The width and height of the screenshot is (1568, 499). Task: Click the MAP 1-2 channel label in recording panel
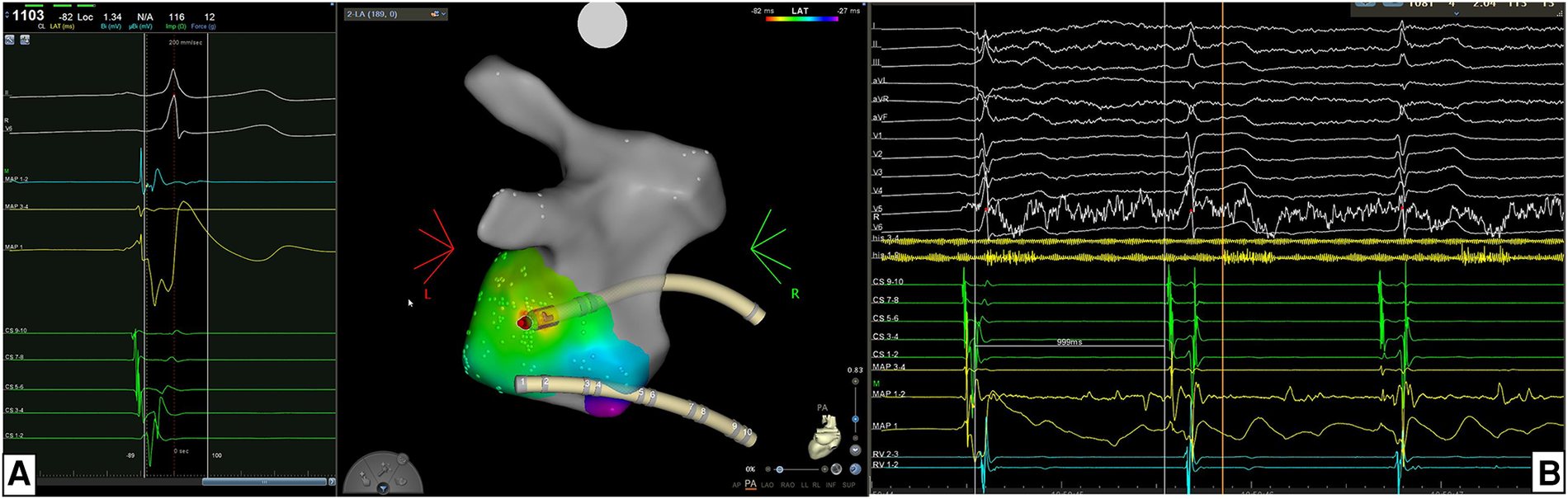pos(889,394)
